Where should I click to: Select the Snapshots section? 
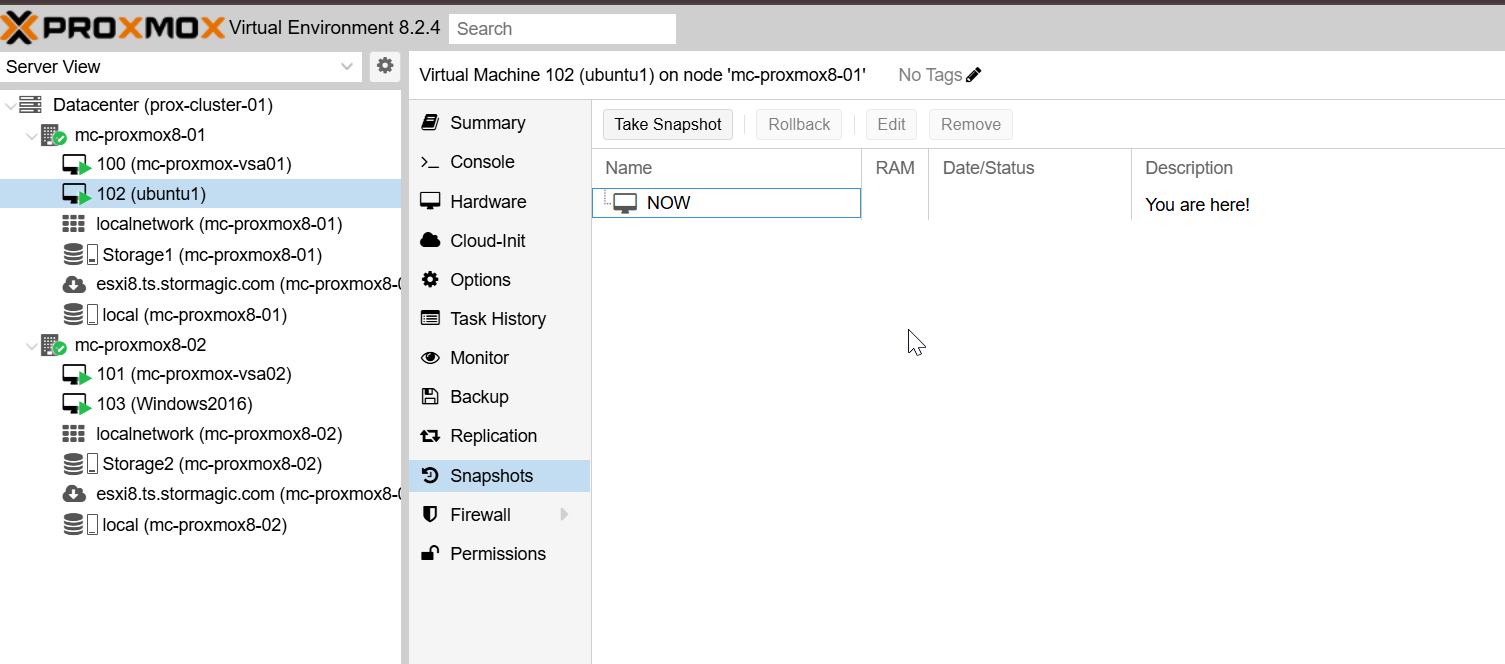(x=499, y=475)
